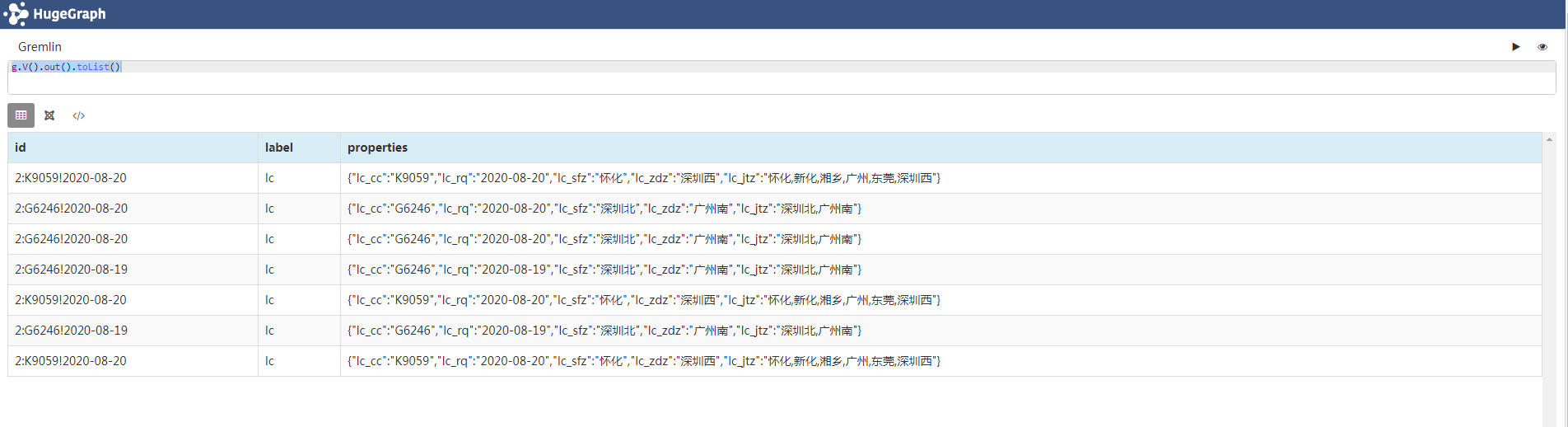Click second row G6246 properties JSON
Screen dimensions: 1568x427
pyautogui.click(x=604, y=209)
